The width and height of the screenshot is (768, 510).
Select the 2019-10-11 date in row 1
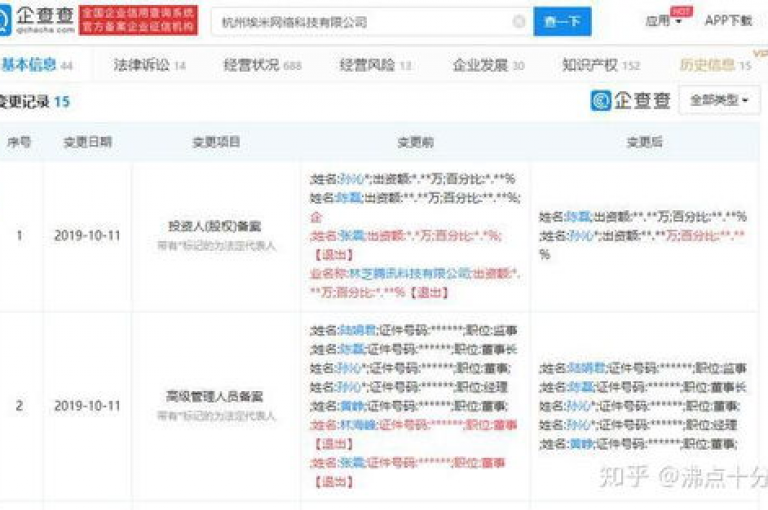(x=87, y=236)
